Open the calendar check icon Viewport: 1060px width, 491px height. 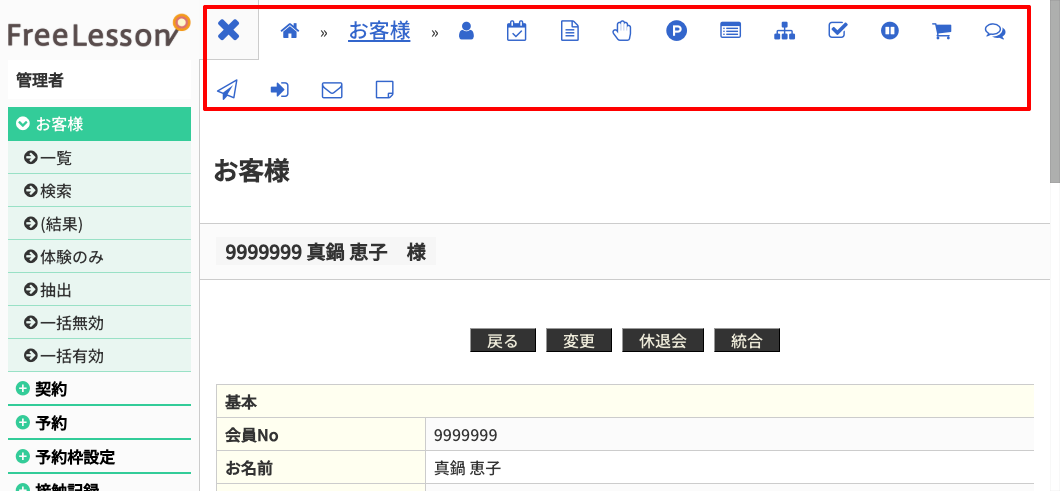516,31
